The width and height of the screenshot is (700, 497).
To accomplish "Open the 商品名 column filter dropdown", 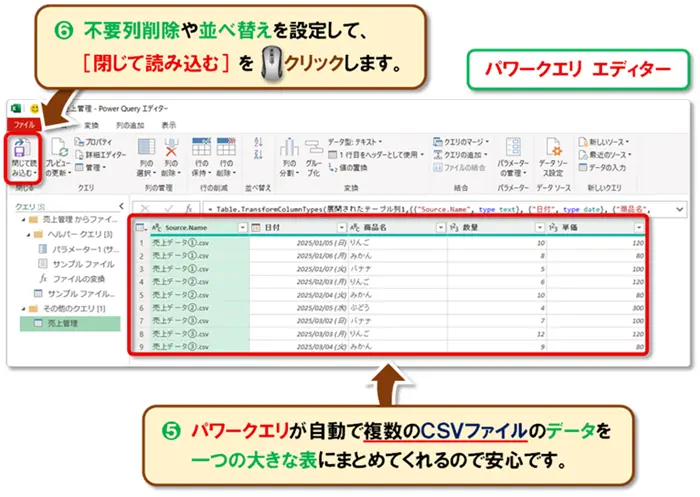I will (x=441, y=228).
